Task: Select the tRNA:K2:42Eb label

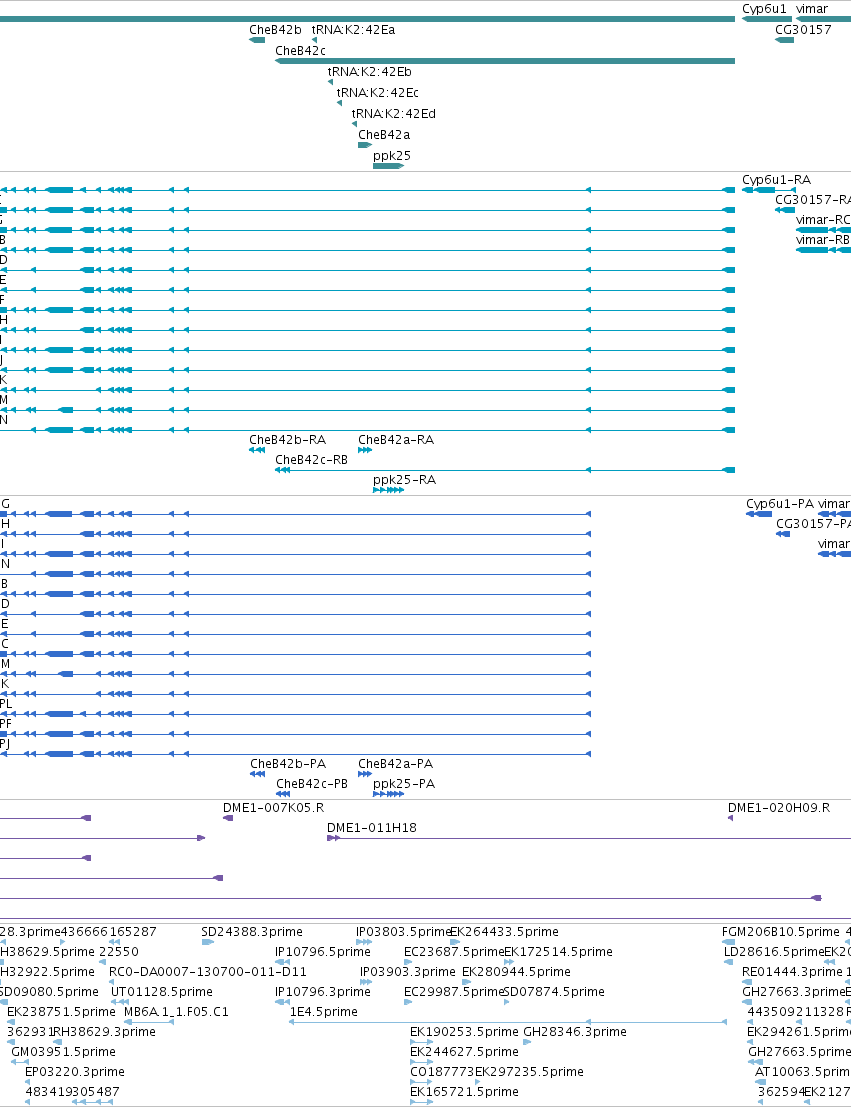Action: (369, 72)
